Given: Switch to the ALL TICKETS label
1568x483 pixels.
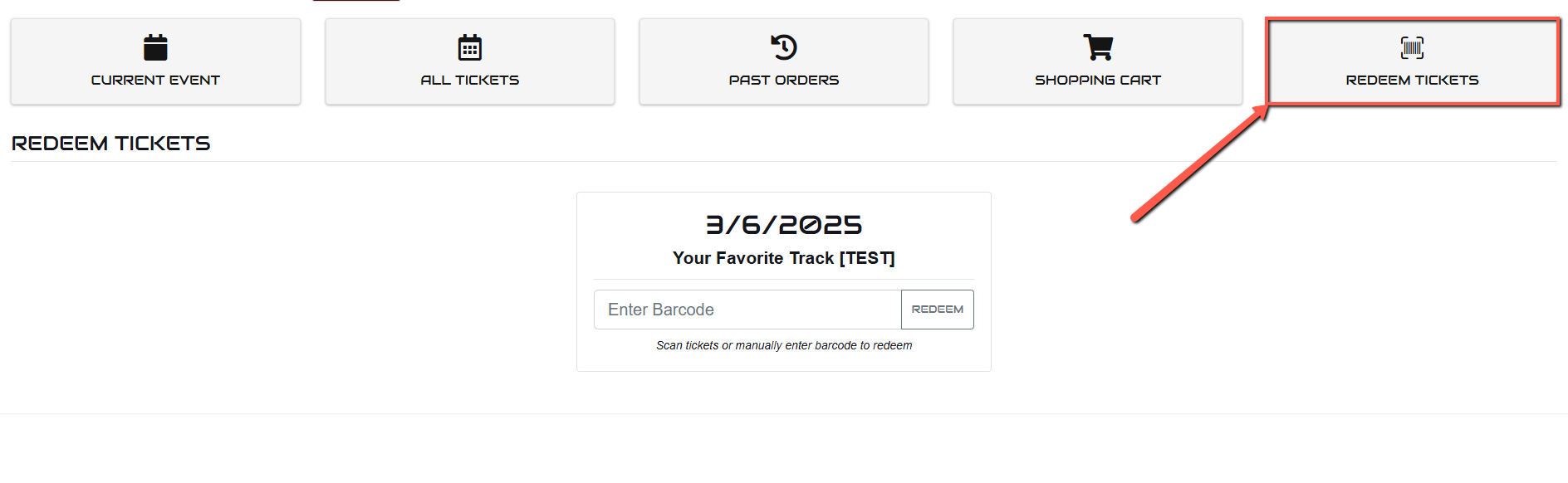Looking at the screenshot, I should point(470,80).
